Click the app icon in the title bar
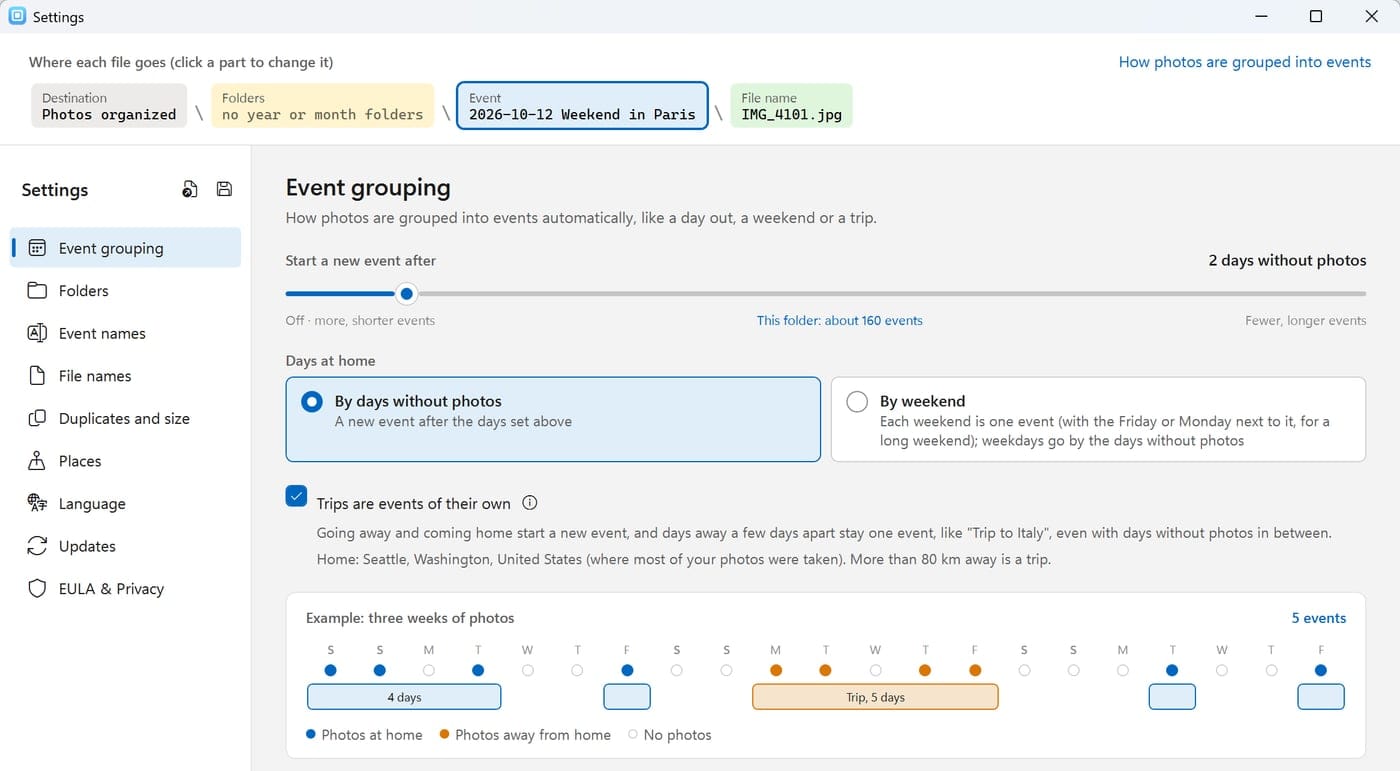Viewport: 1400px width, 771px height. pos(17,16)
